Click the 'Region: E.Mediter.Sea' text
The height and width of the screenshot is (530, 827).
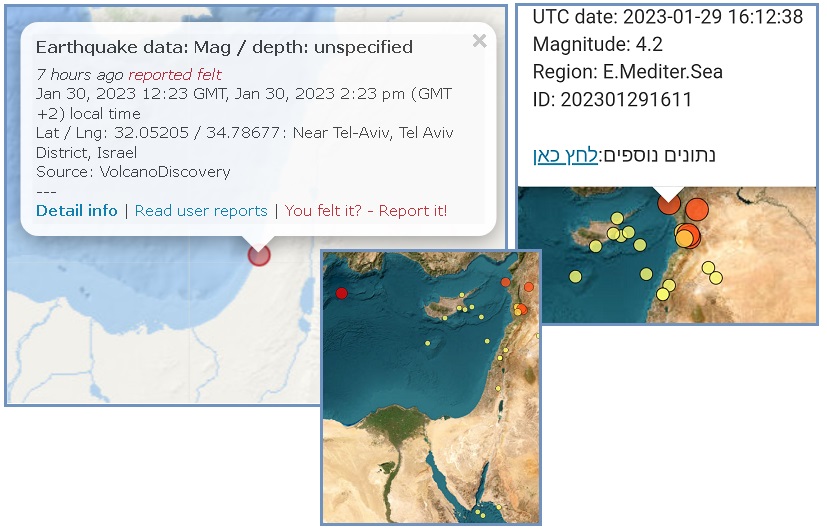coord(628,72)
